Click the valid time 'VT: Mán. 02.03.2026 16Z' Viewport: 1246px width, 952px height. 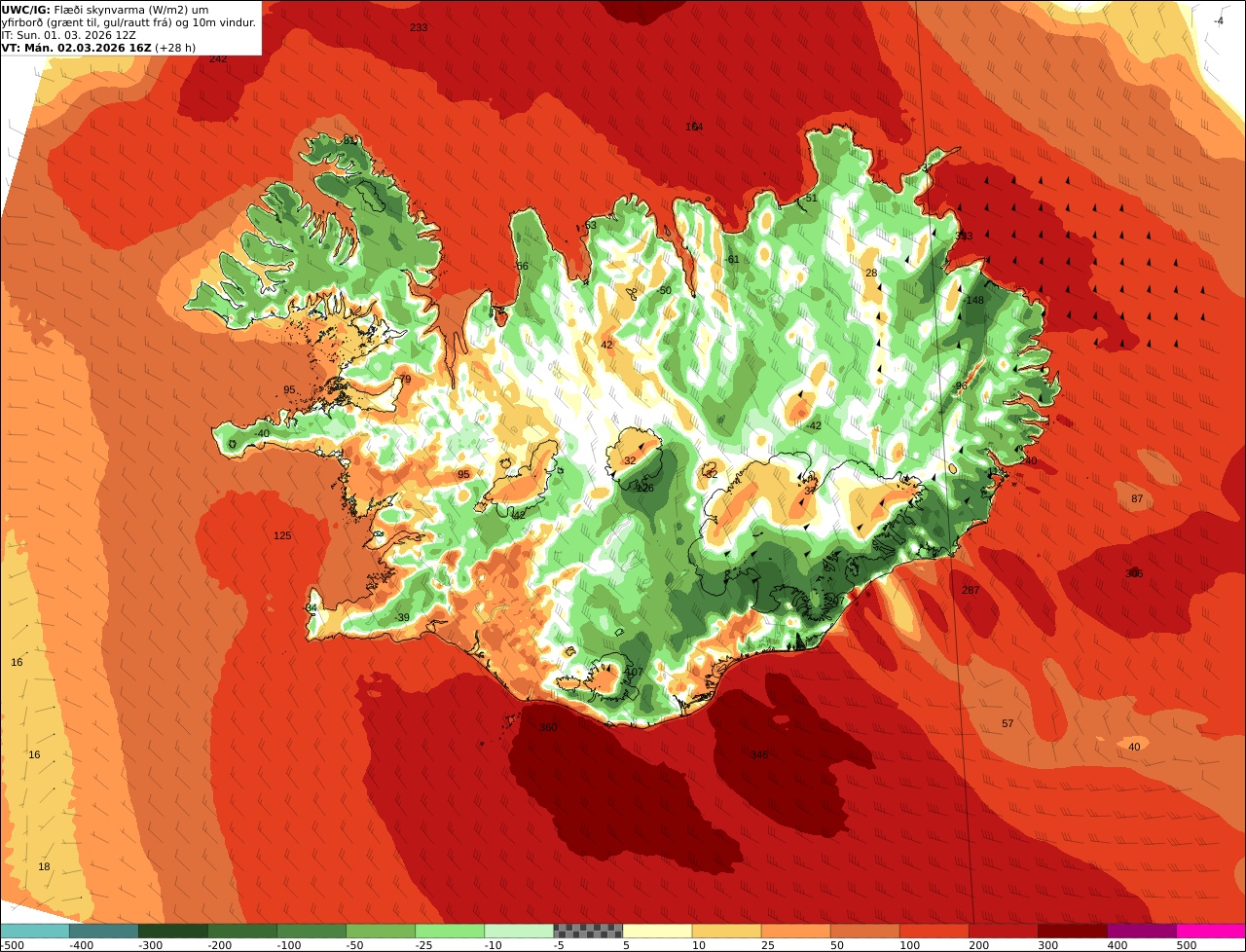77,48
